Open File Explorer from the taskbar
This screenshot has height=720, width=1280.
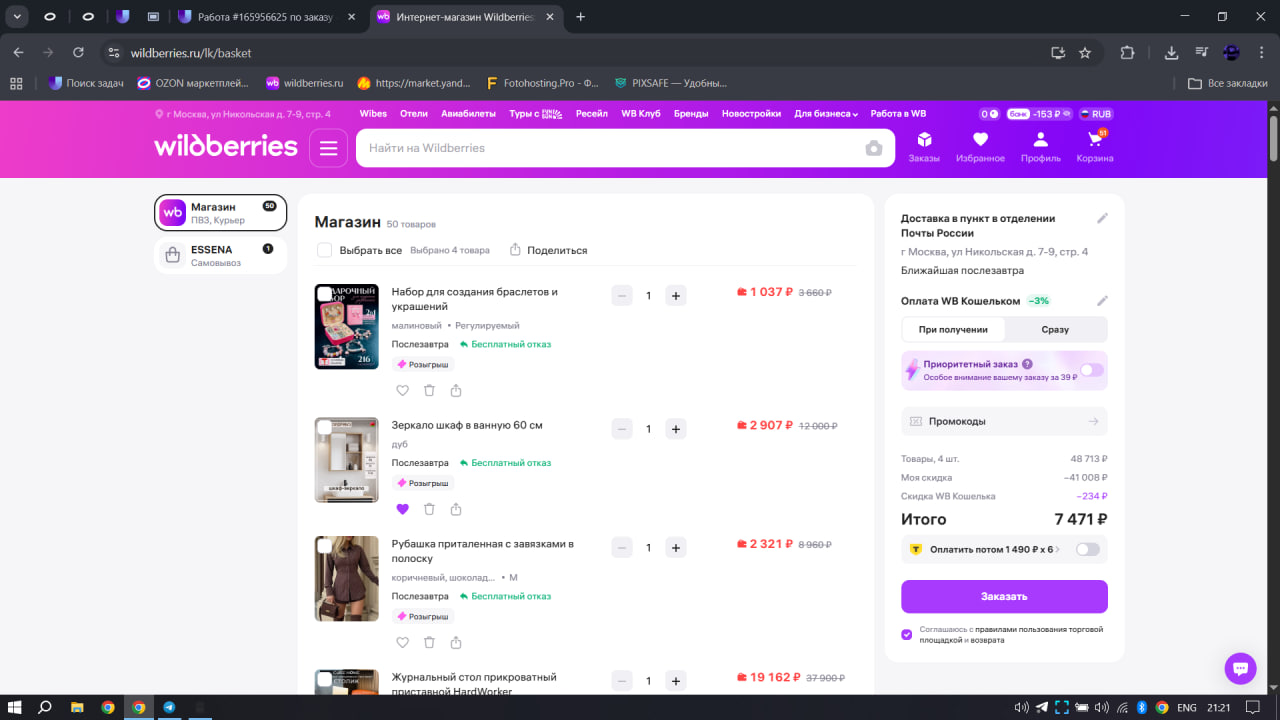(x=77, y=707)
